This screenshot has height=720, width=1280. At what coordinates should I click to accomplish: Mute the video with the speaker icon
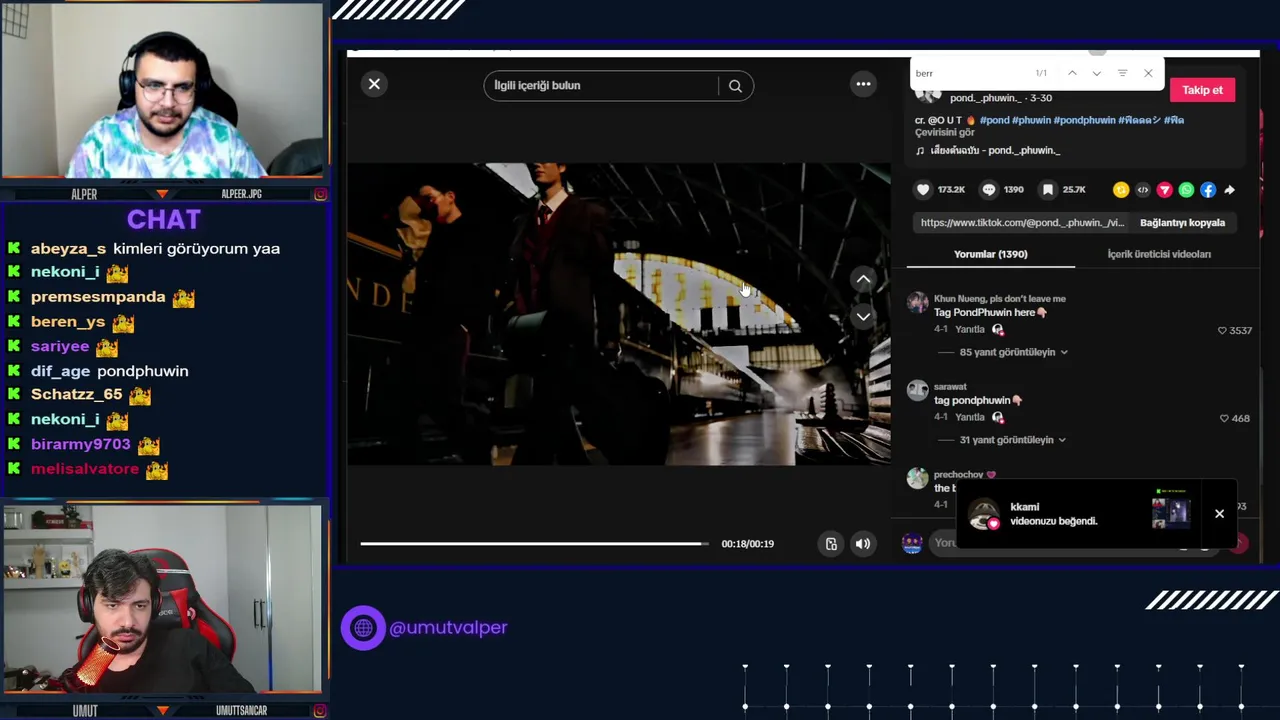(x=862, y=544)
